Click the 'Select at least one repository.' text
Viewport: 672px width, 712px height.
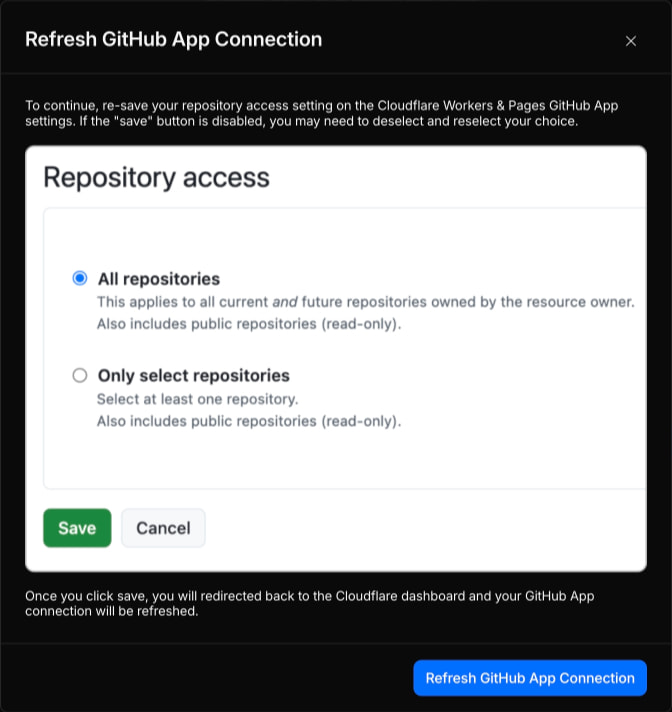(198, 399)
